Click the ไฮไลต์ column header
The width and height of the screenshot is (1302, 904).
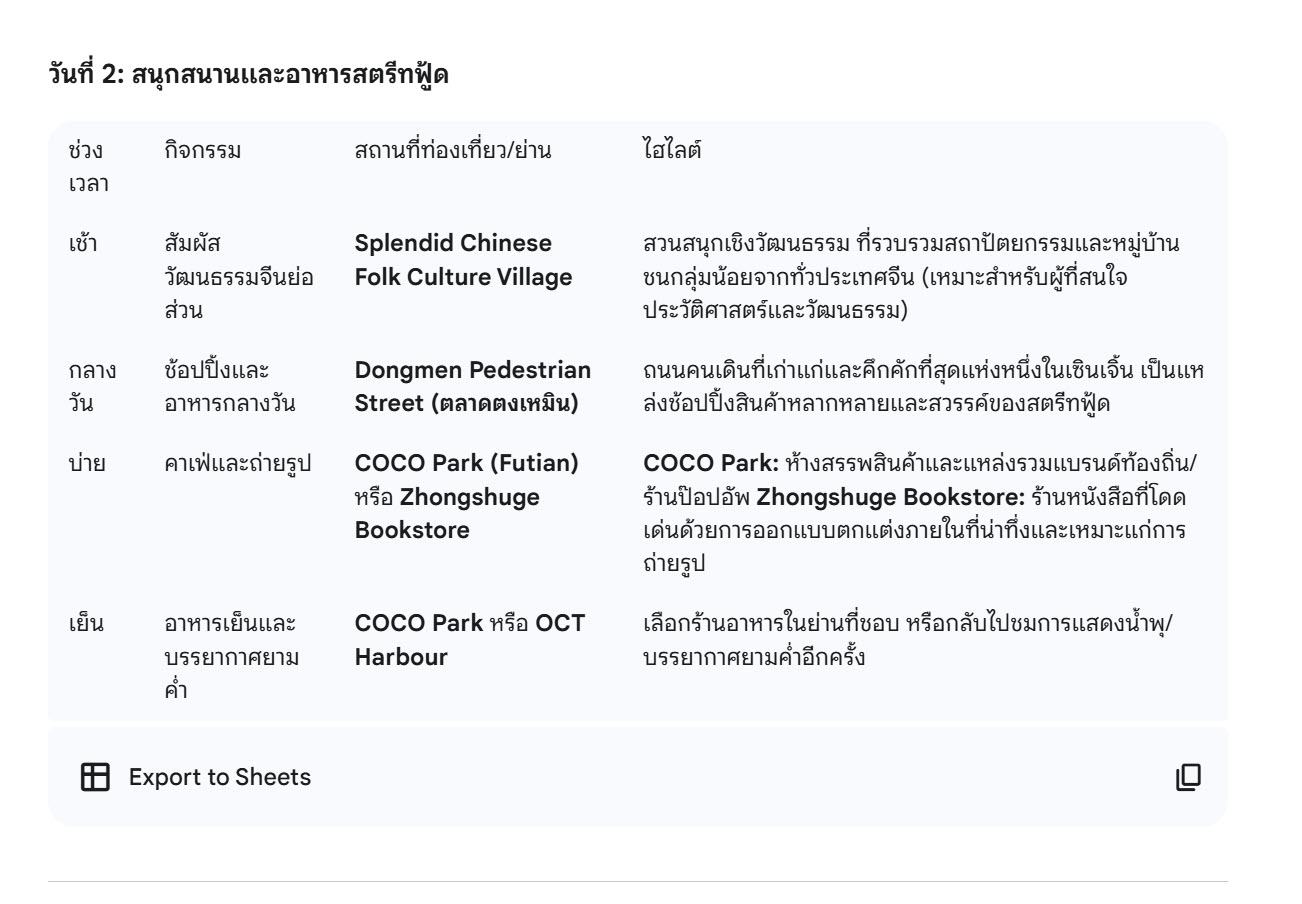674,152
